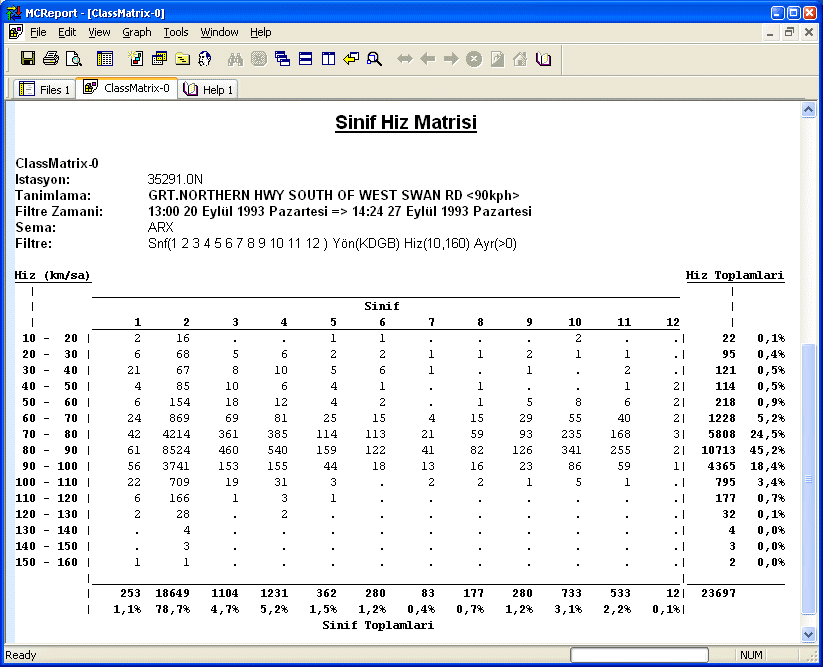The width and height of the screenshot is (823, 667).
Task: Click the scroll down arrow on vertical scrollbar
Action: [x=808, y=634]
